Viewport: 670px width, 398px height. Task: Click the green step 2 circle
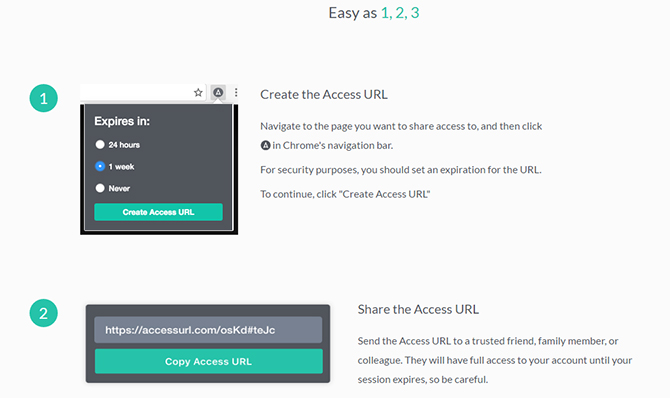click(44, 313)
